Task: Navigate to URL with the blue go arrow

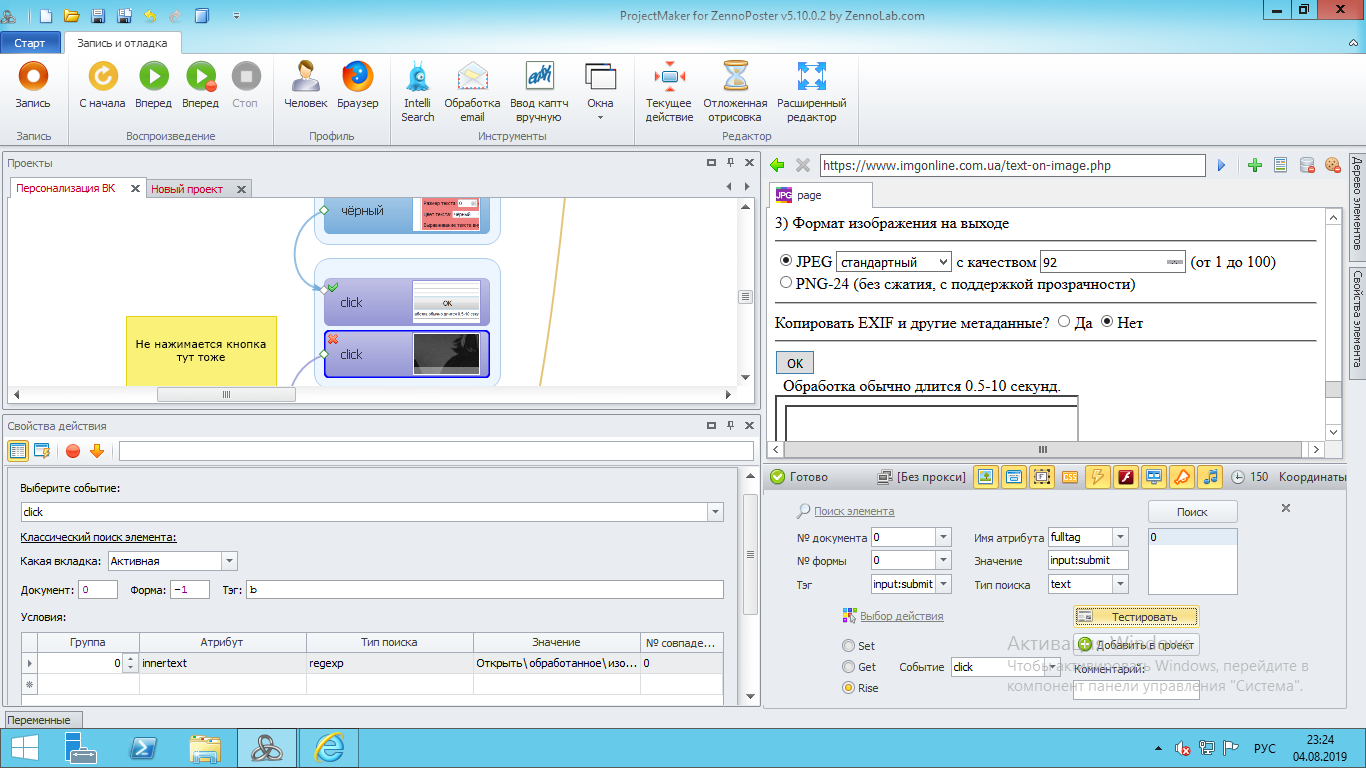Action: [x=1221, y=165]
